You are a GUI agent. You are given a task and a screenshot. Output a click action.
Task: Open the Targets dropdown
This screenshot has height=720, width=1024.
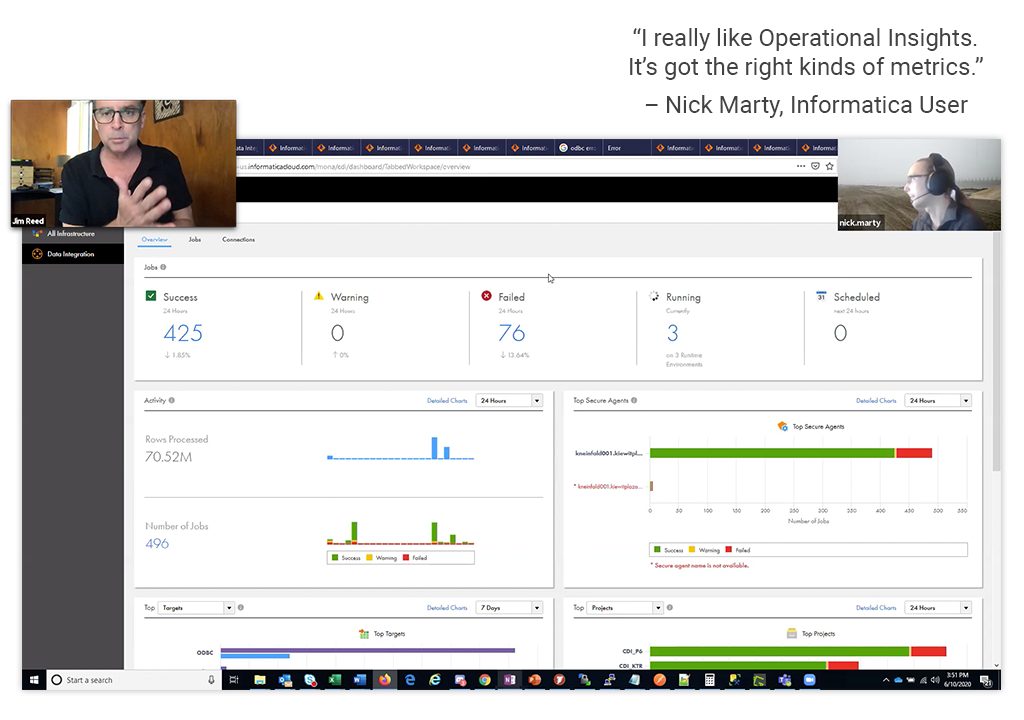click(196, 608)
